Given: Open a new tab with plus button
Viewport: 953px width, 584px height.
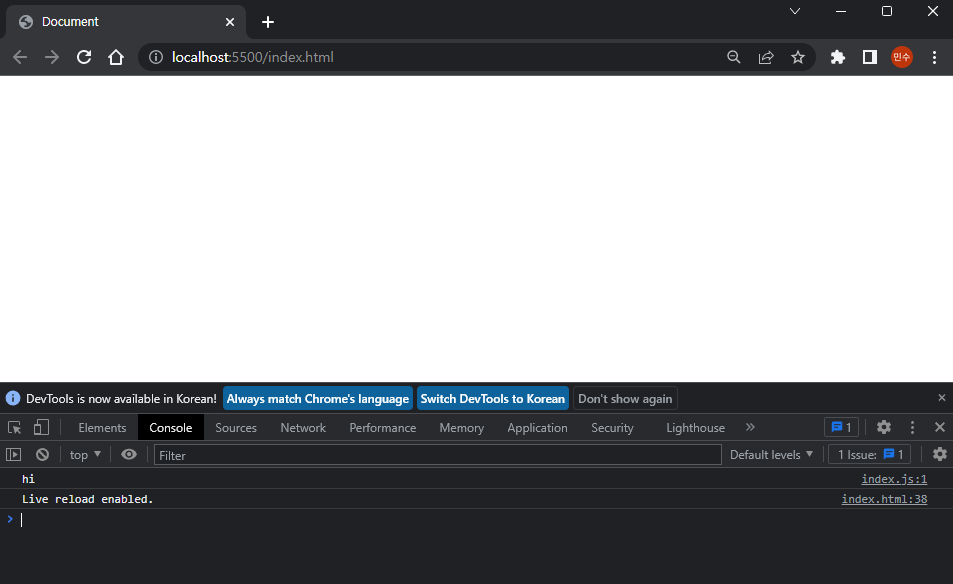Looking at the screenshot, I should pyautogui.click(x=267, y=22).
